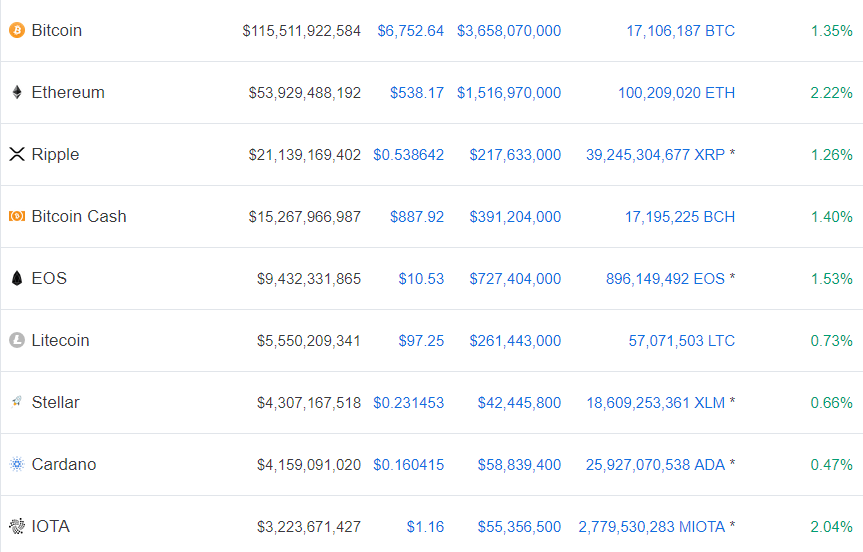Click the Stellar rocket logo icon
The height and width of the screenshot is (552, 863).
tap(17, 402)
